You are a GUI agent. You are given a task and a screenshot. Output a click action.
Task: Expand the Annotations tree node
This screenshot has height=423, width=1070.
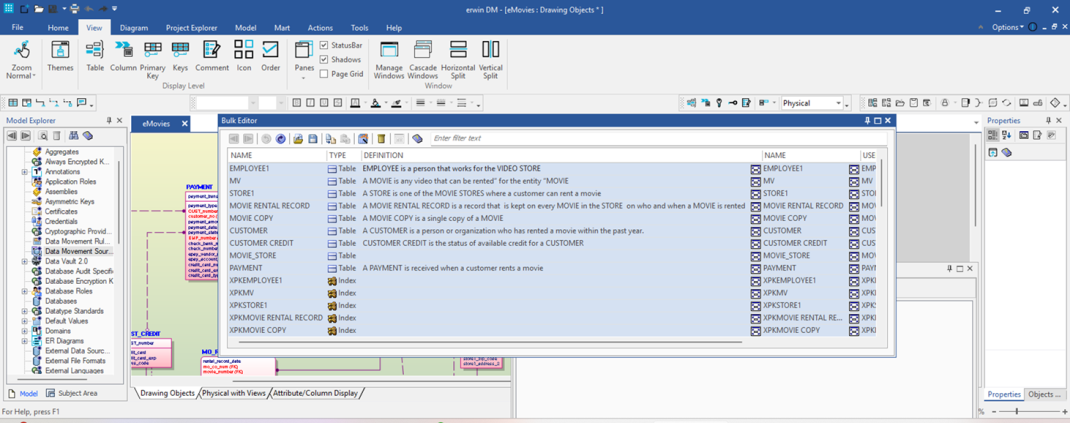click(x=25, y=172)
